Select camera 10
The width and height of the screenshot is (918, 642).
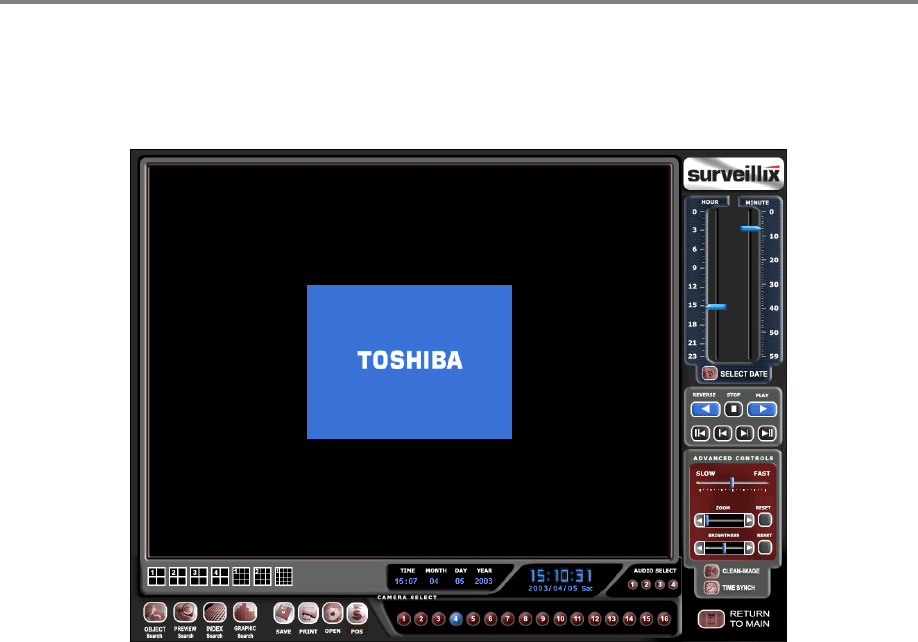click(x=560, y=619)
